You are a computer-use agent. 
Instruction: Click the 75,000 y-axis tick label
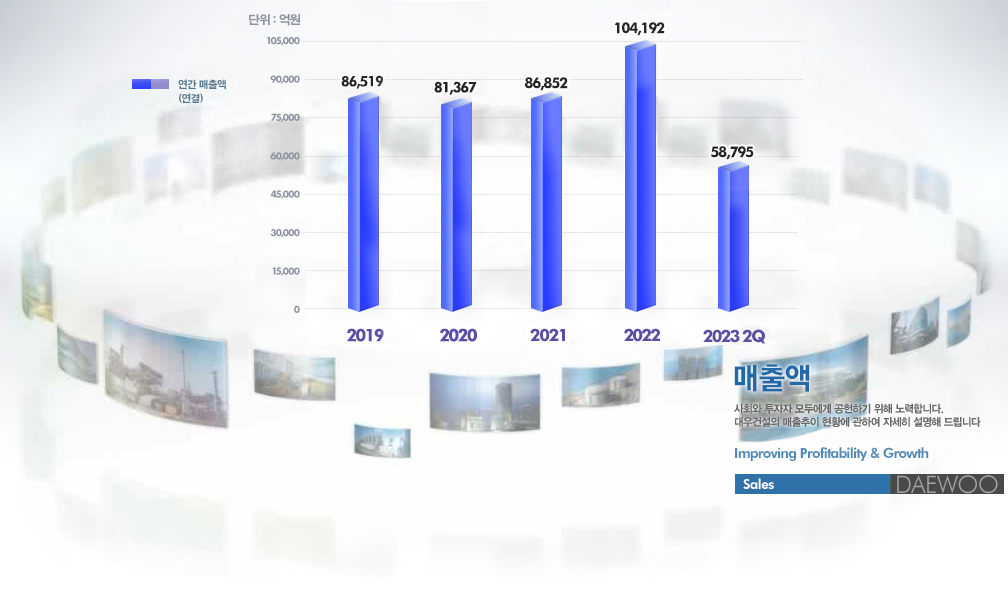click(x=285, y=118)
